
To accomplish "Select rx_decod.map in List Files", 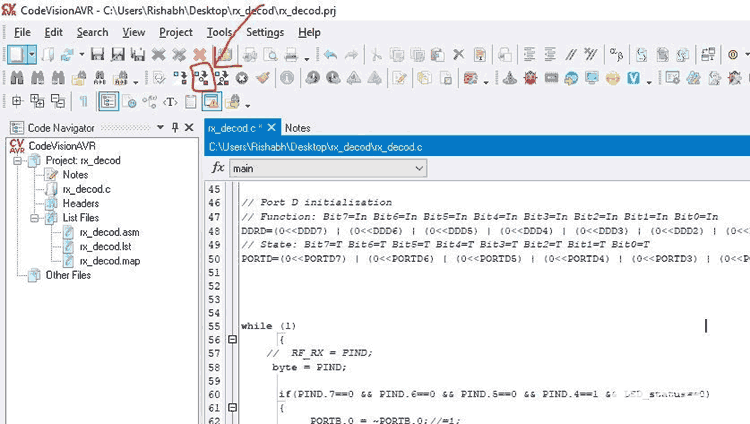I will point(110,261).
